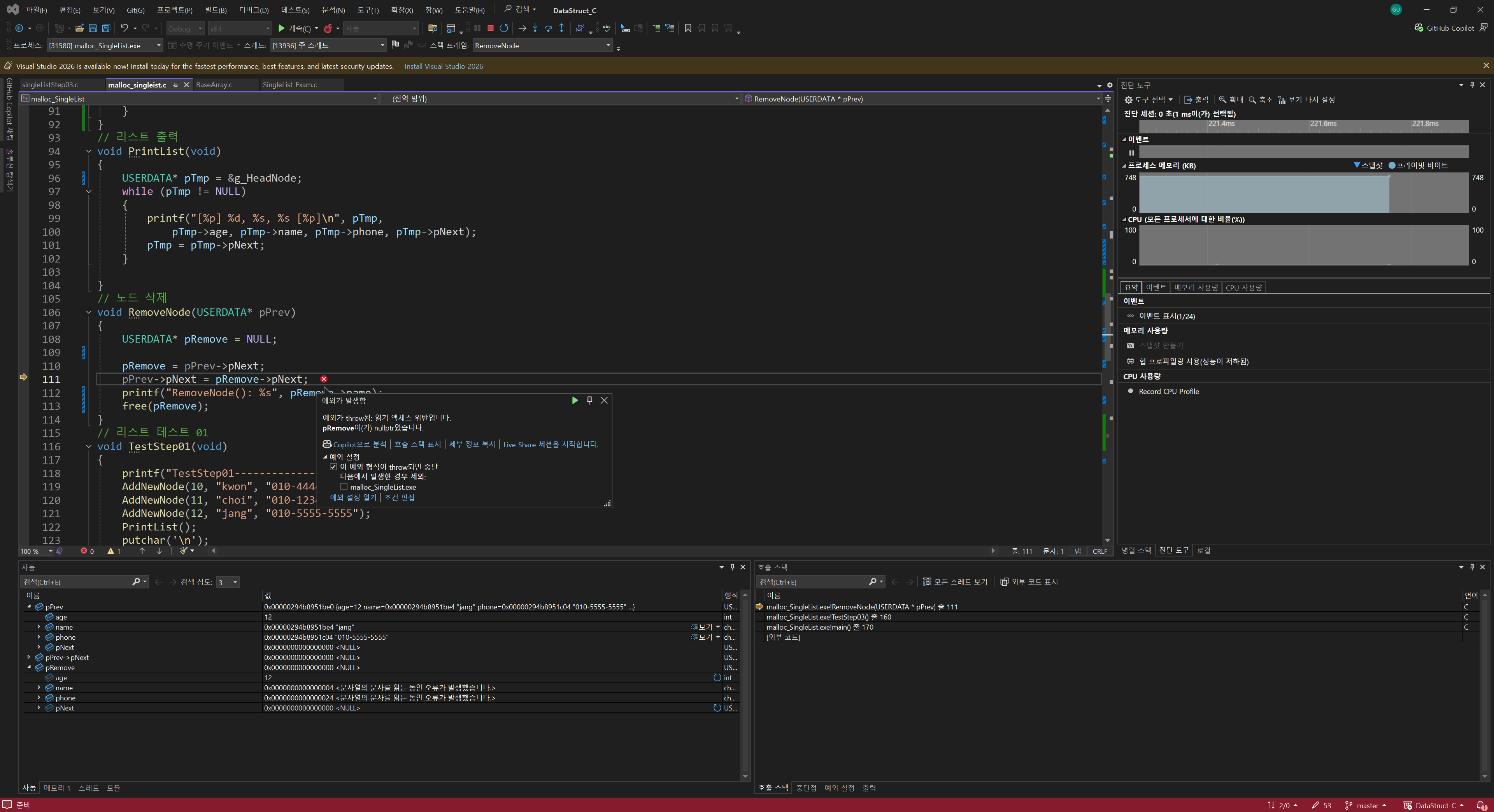The height and width of the screenshot is (812, 1494).
Task: Open the stack frame RemoveNode dropdown
Action: pos(608,45)
